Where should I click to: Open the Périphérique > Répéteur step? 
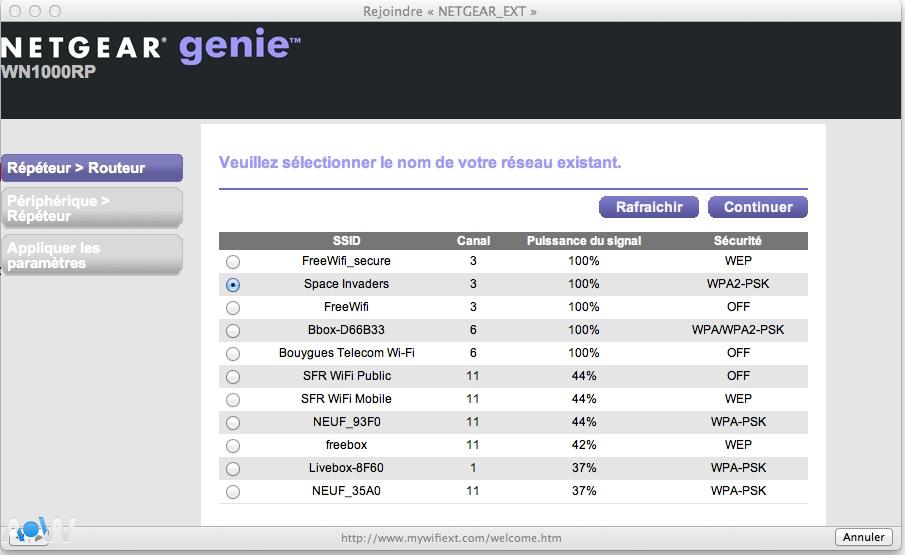(x=92, y=208)
